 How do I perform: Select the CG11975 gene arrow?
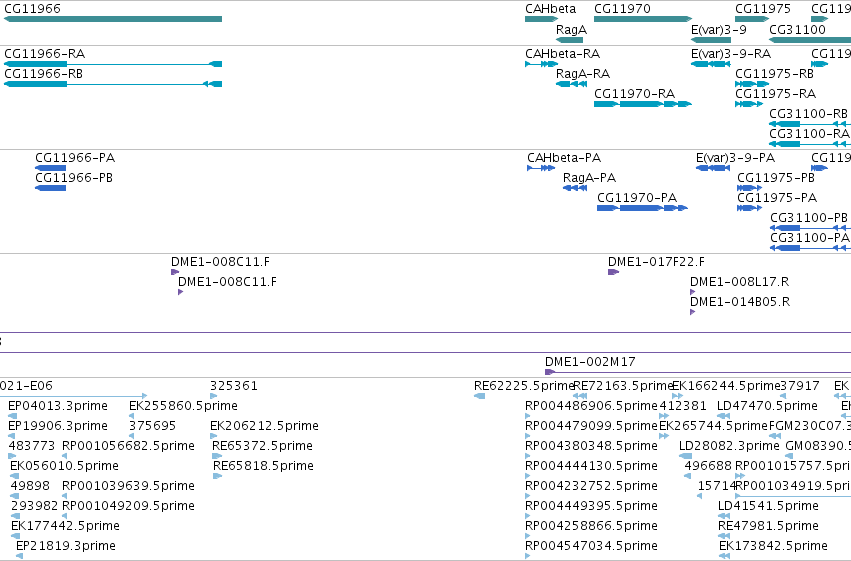point(752,19)
